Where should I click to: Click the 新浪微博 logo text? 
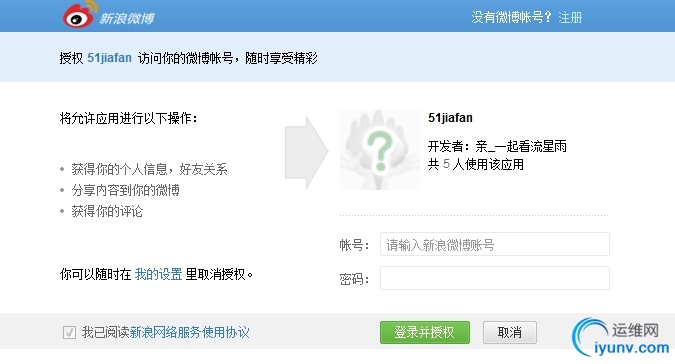pyautogui.click(x=127, y=18)
